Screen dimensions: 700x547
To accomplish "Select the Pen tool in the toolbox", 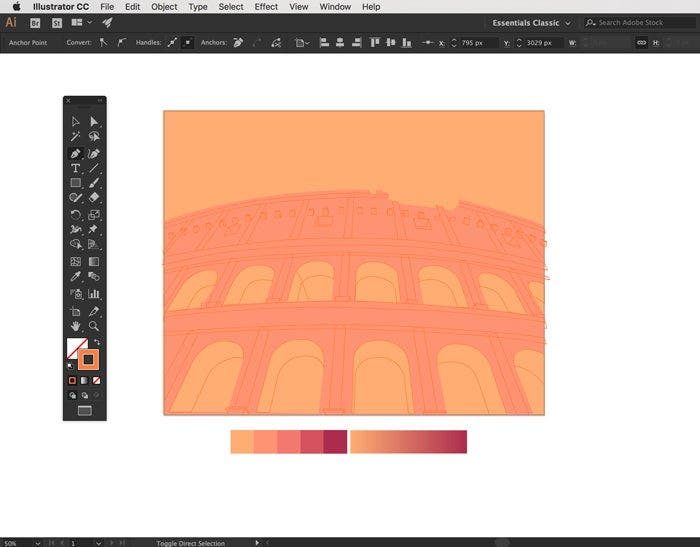I will click(x=75, y=153).
